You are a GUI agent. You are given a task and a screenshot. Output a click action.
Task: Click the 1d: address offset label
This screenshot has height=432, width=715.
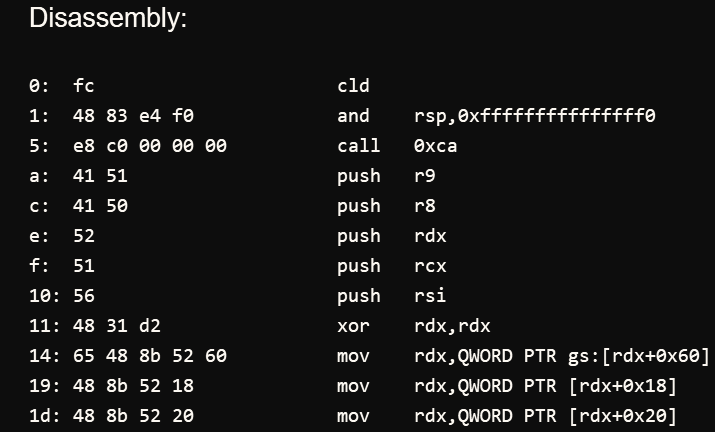click(43, 416)
